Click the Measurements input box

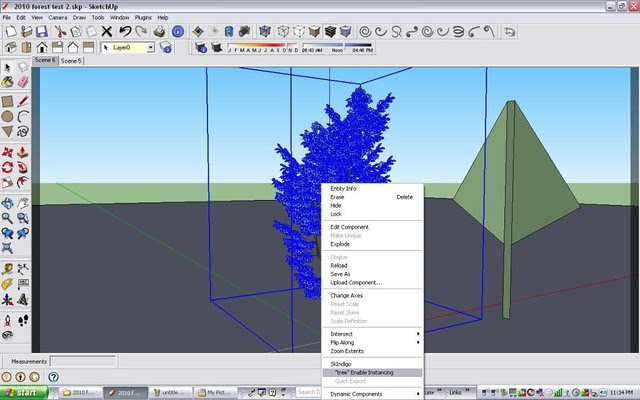[83, 361]
